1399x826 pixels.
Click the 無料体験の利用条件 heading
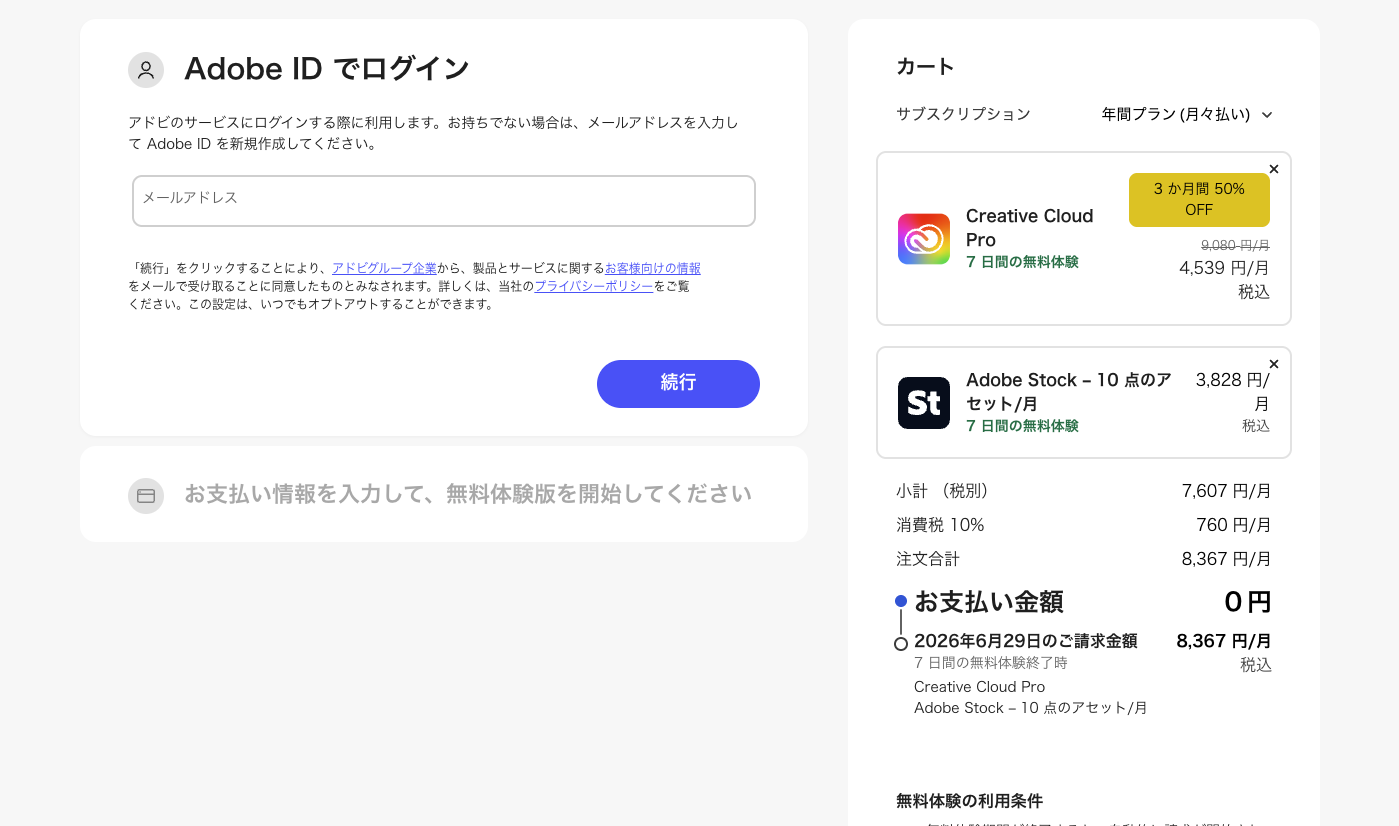click(970, 801)
